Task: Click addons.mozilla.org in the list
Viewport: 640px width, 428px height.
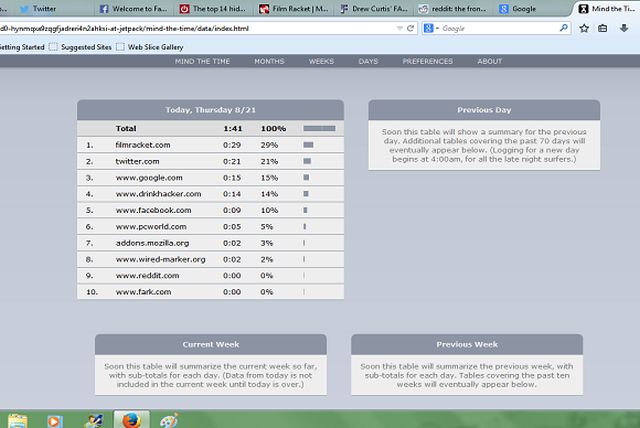Action: pyautogui.click(x=152, y=243)
